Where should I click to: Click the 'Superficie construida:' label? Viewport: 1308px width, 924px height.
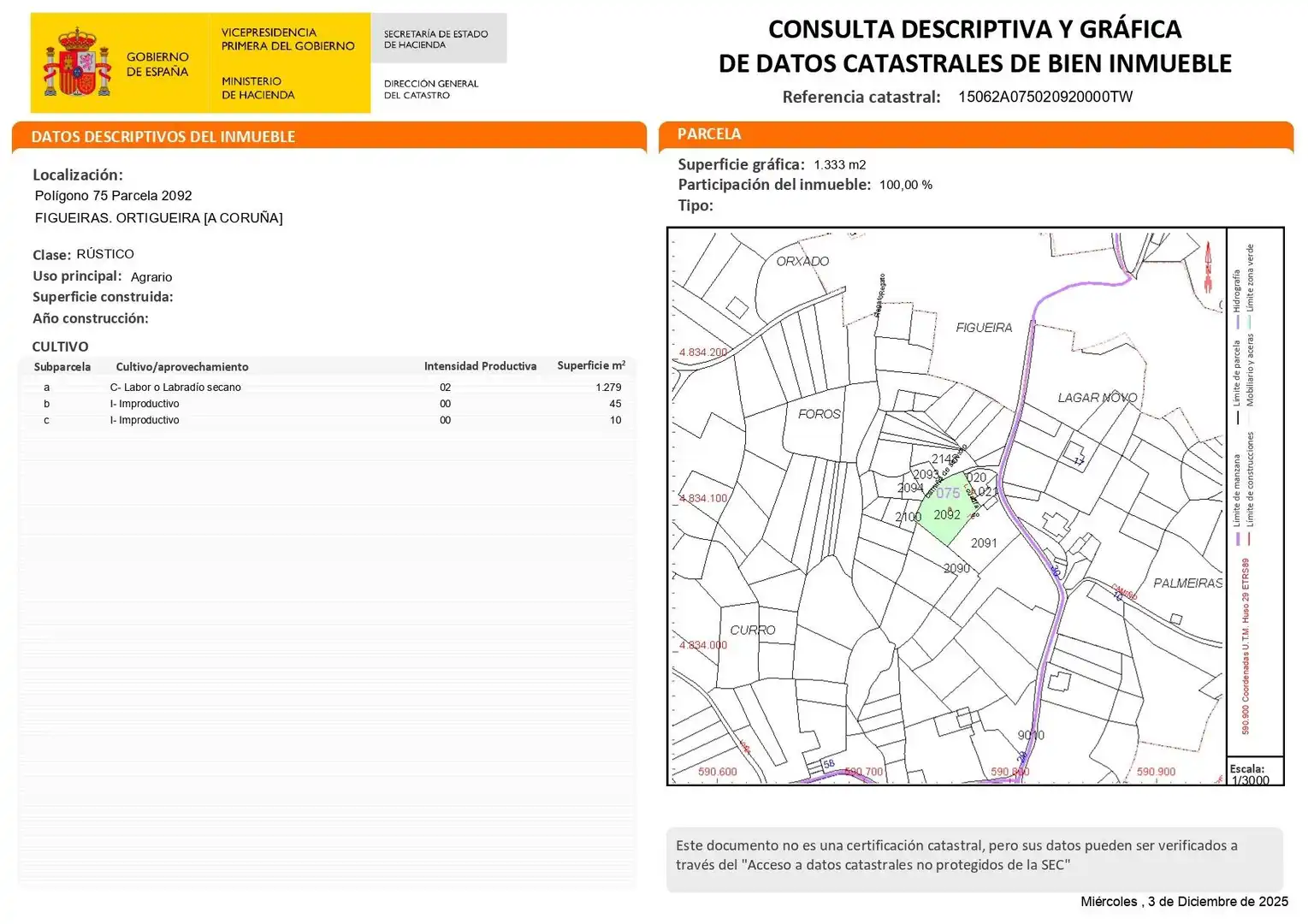point(103,297)
